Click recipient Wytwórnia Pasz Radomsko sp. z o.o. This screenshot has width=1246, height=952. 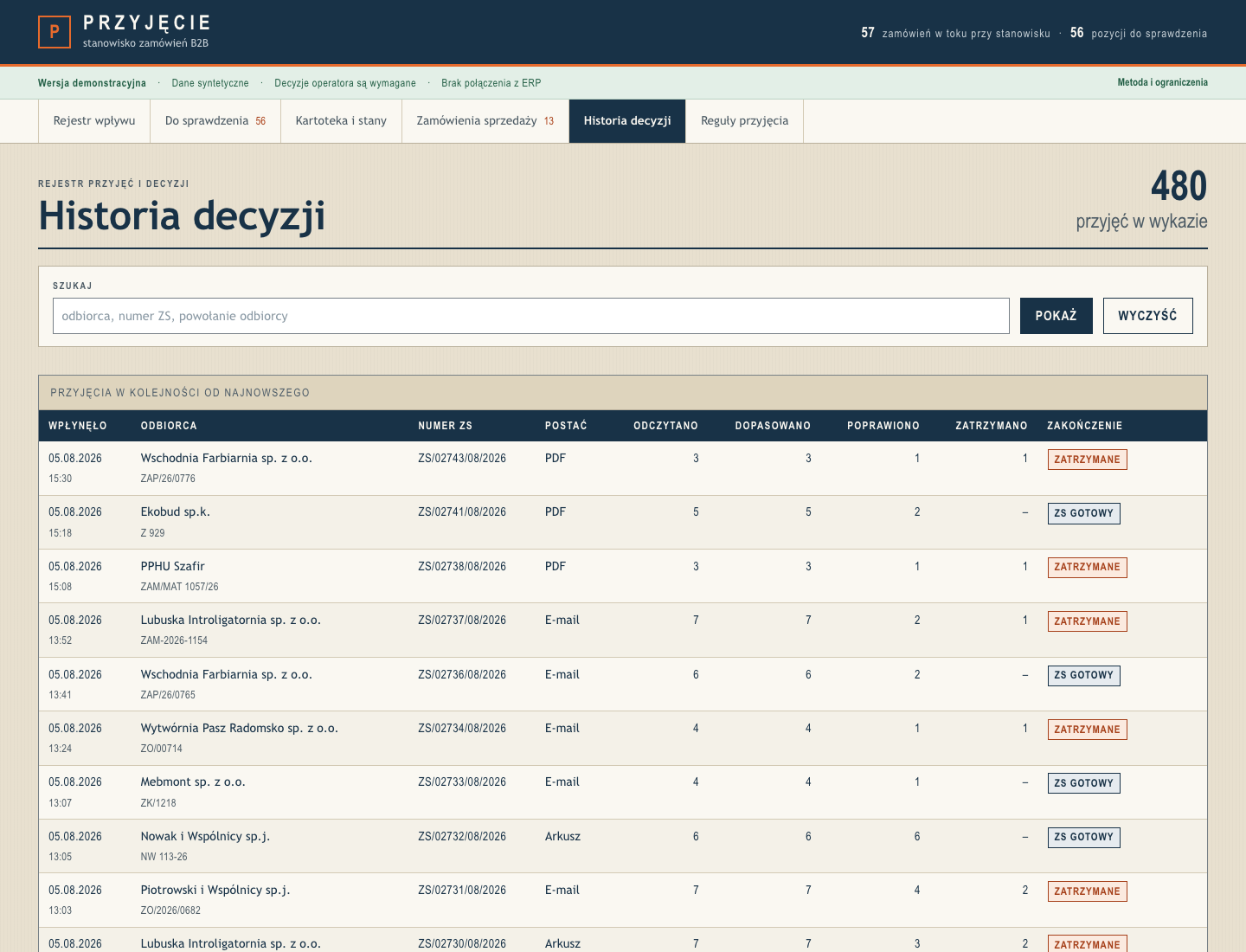point(240,729)
